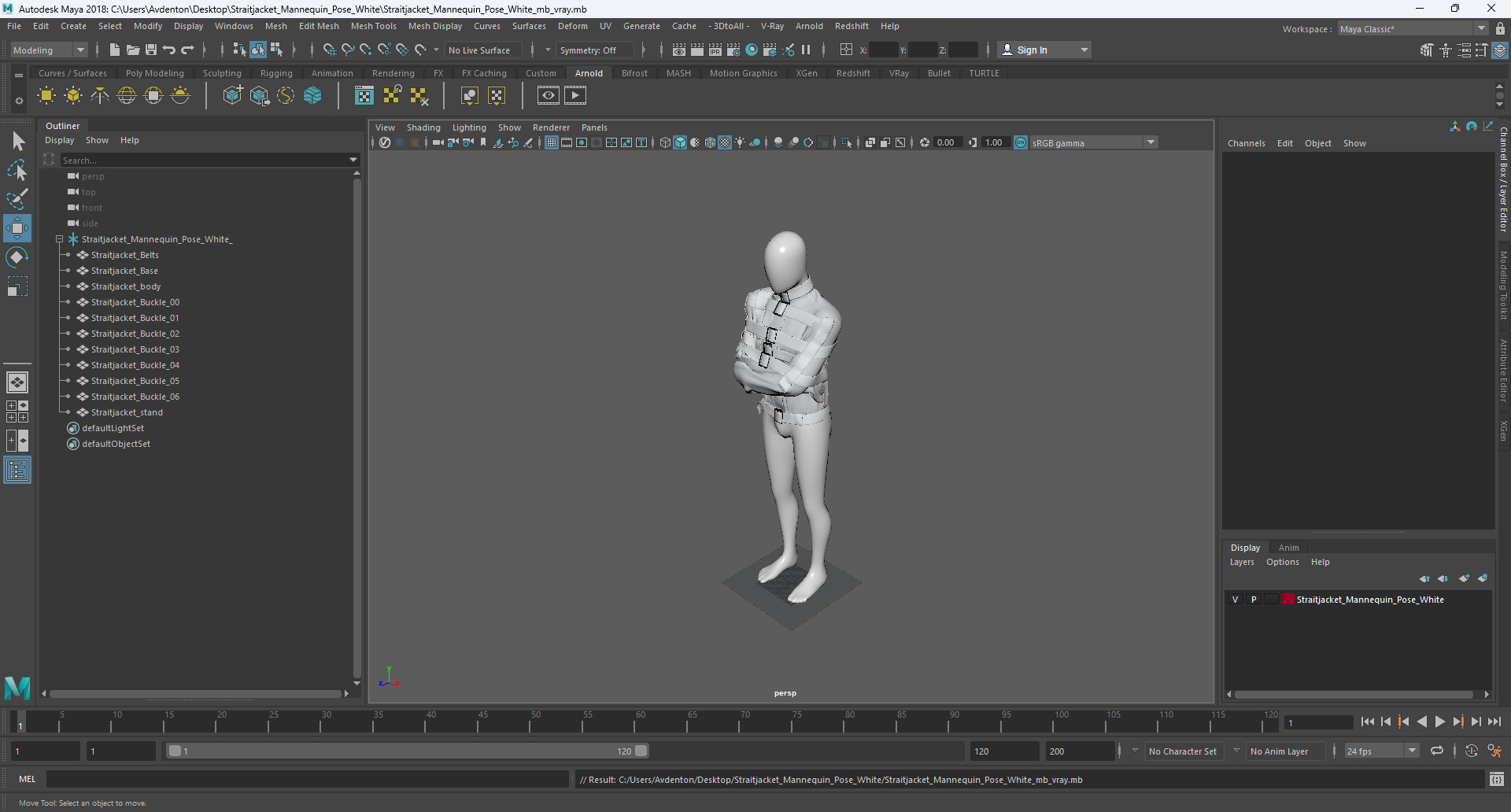
Task: Toggle the layer display type box
Action: coord(1272,600)
